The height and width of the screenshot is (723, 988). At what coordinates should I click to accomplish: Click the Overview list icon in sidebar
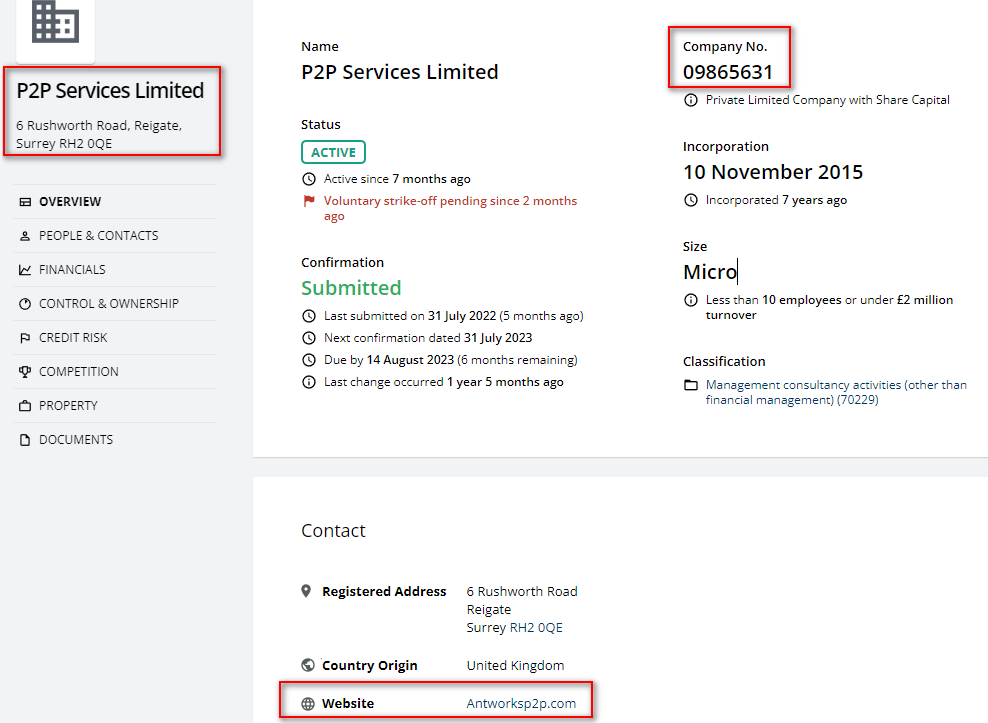25,202
